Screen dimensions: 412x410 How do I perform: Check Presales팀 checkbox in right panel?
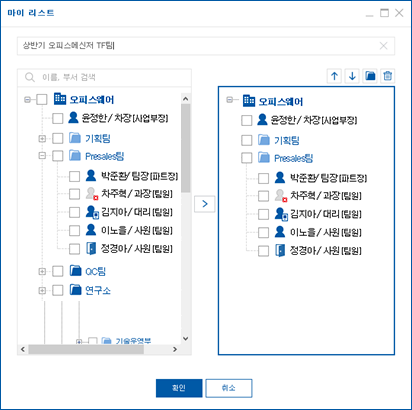tap(247, 158)
